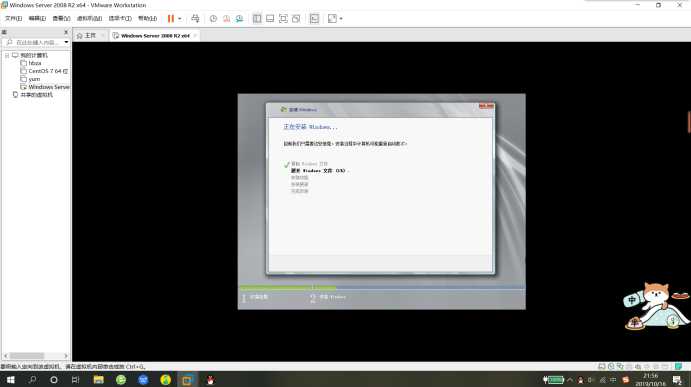Open the red app icon on taskbar
Screen dimensions: 691x387
point(210,380)
